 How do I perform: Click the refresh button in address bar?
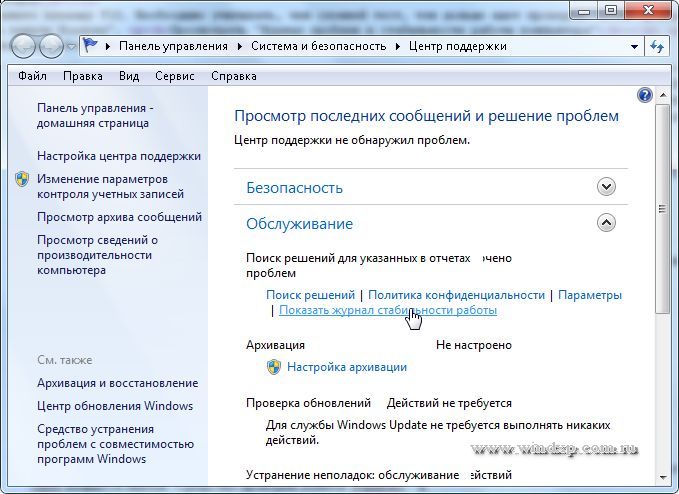click(657, 46)
